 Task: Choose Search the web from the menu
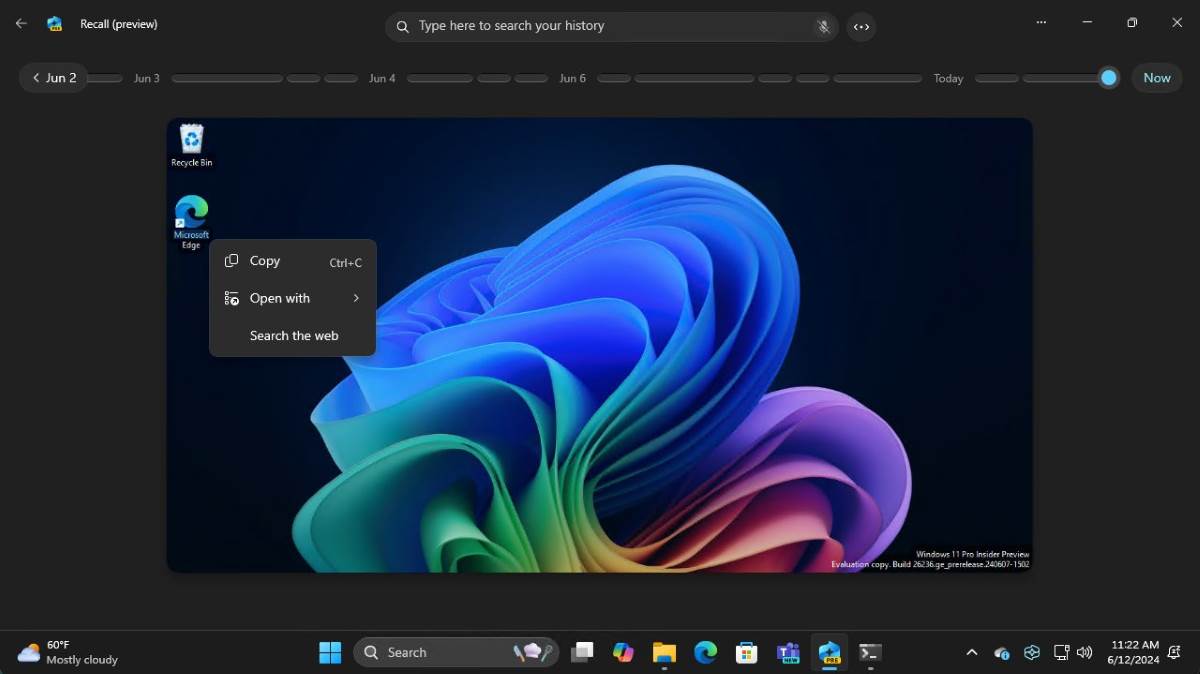[294, 335]
